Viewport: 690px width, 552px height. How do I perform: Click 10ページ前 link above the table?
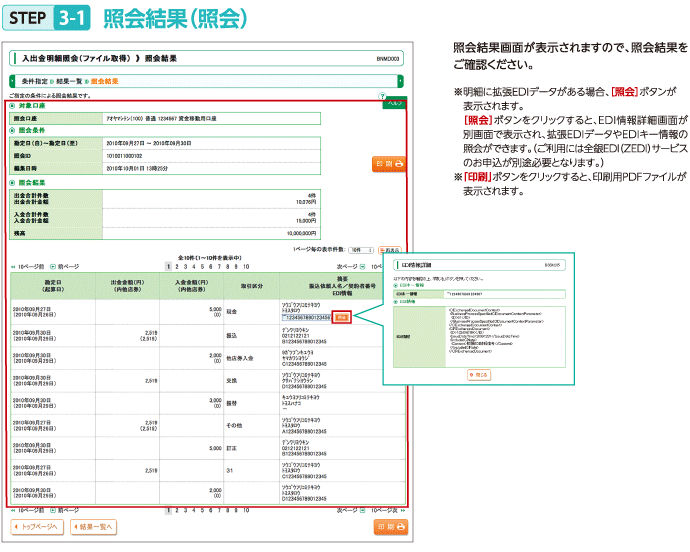click(27, 267)
